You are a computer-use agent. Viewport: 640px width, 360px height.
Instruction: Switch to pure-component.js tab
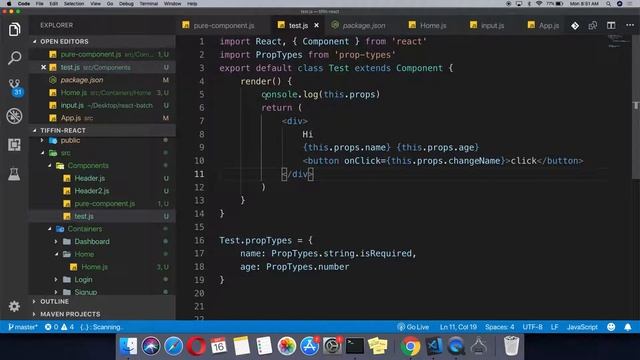224,25
